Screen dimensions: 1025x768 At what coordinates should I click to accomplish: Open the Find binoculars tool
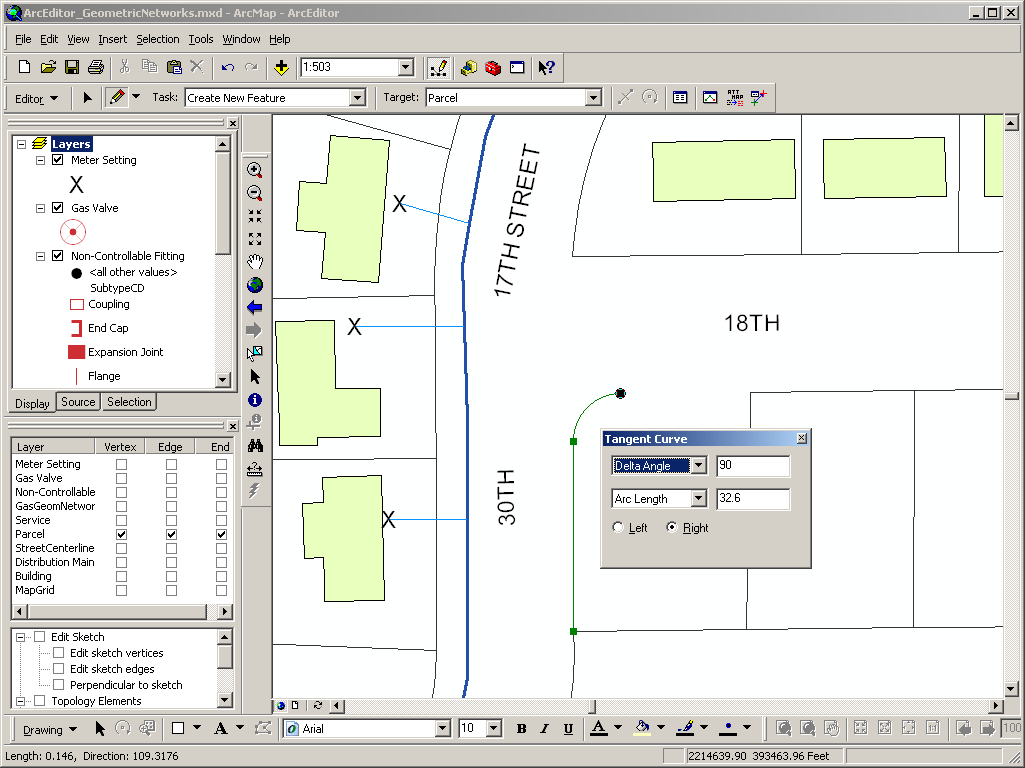pyautogui.click(x=255, y=446)
